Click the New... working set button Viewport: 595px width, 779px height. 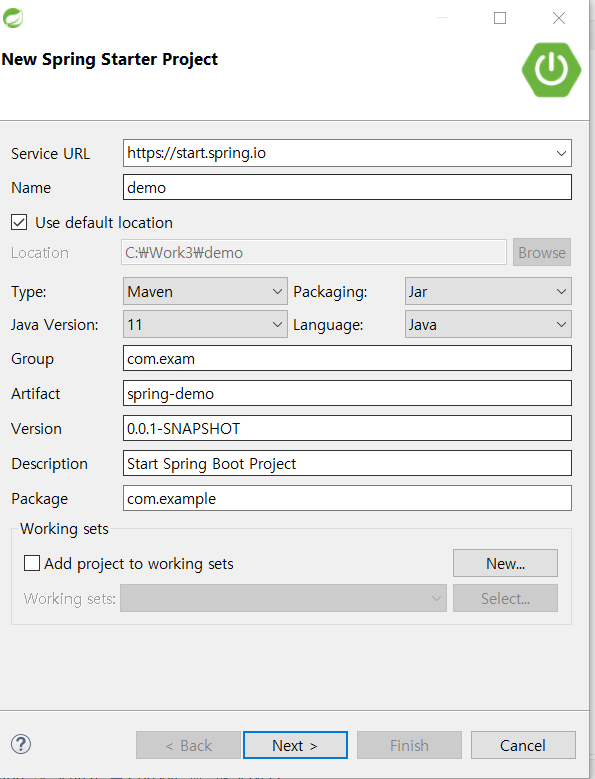pos(505,563)
